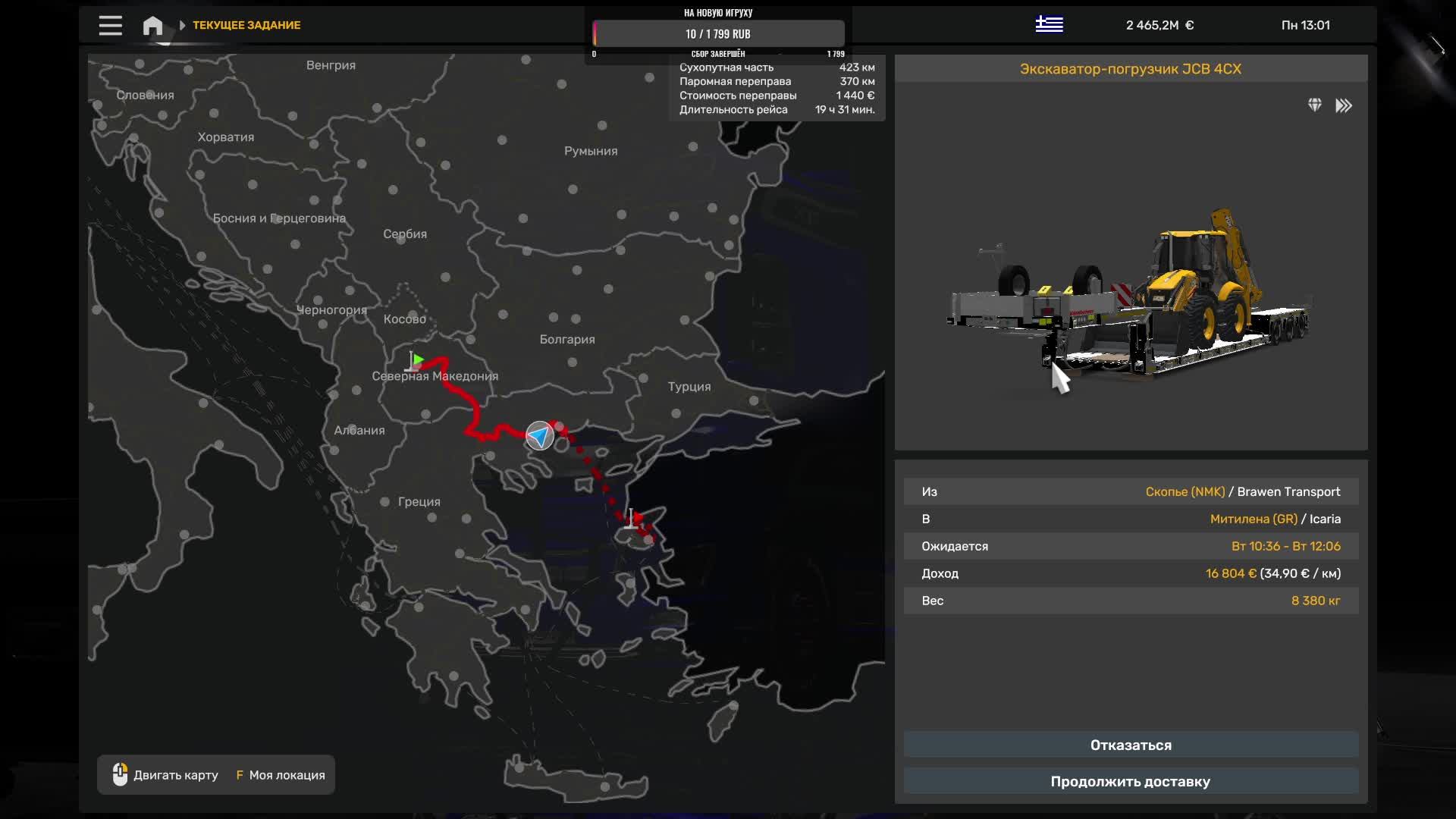The height and width of the screenshot is (819, 1456).
Task: Click the Greek flag icon
Action: (1049, 25)
